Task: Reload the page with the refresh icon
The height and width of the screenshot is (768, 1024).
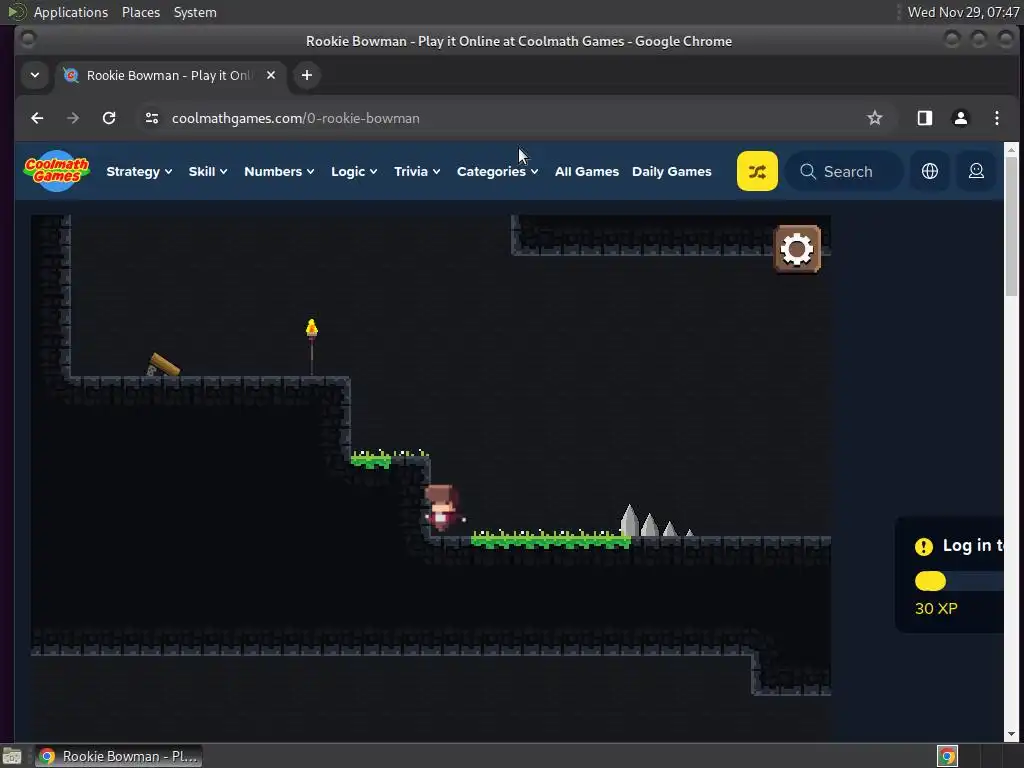Action: [109, 118]
